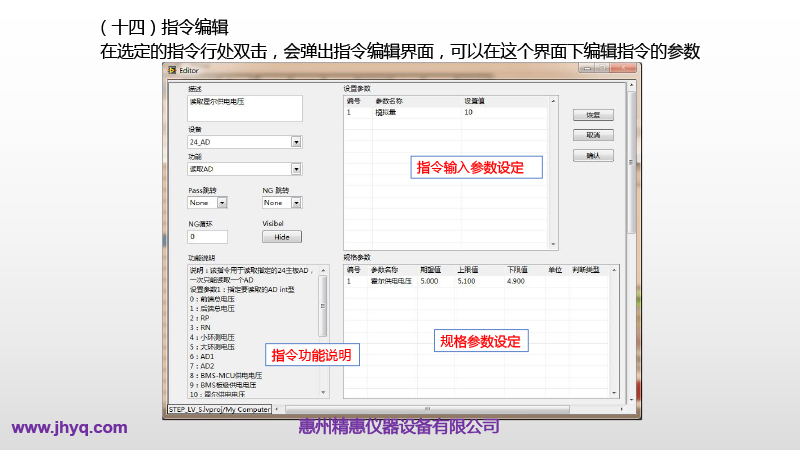This screenshot has width=800, height=450.
Task: Select the value 10 in the 设置值 column
Action: coord(468,112)
